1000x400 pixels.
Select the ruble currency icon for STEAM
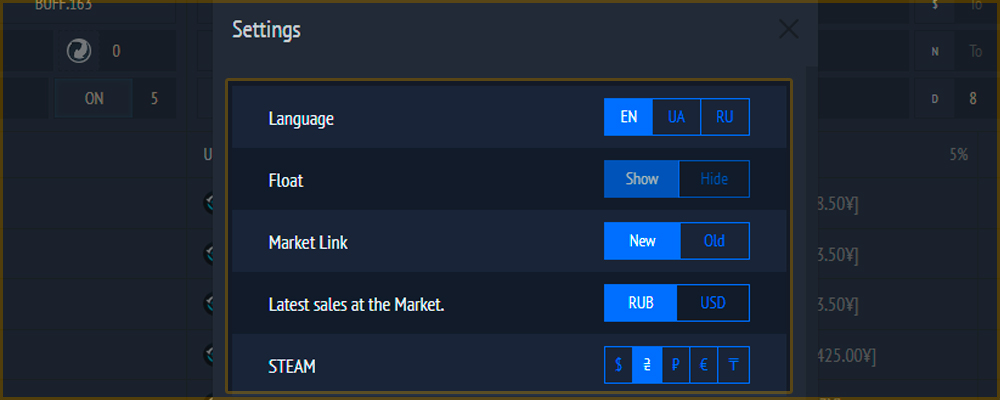(x=675, y=365)
